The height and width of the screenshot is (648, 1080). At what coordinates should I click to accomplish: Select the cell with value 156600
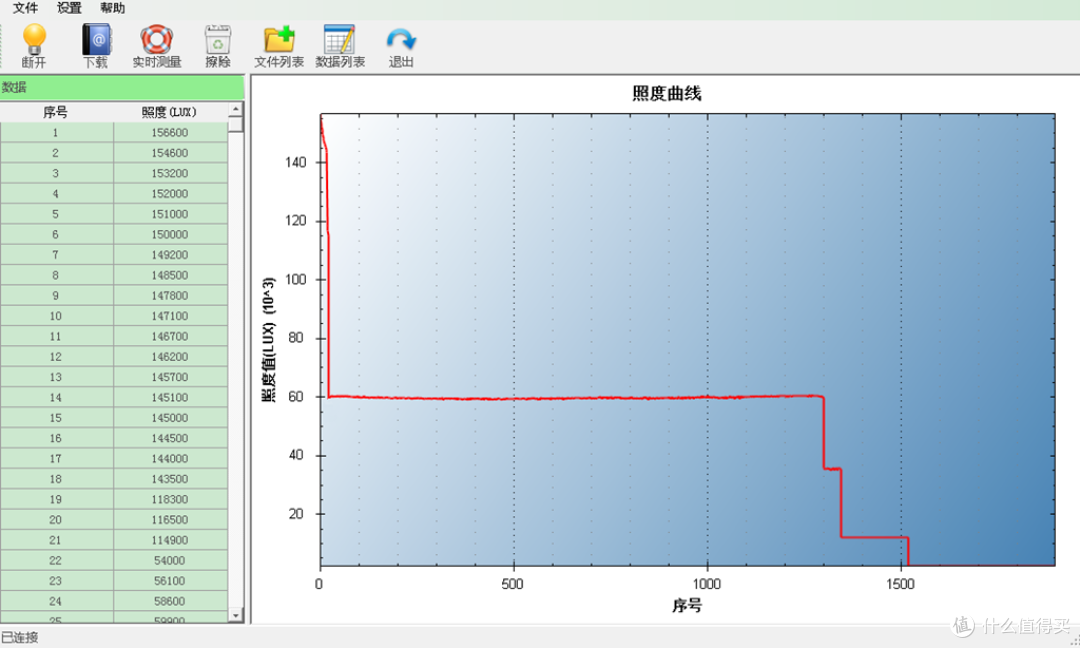click(x=170, y=132)
